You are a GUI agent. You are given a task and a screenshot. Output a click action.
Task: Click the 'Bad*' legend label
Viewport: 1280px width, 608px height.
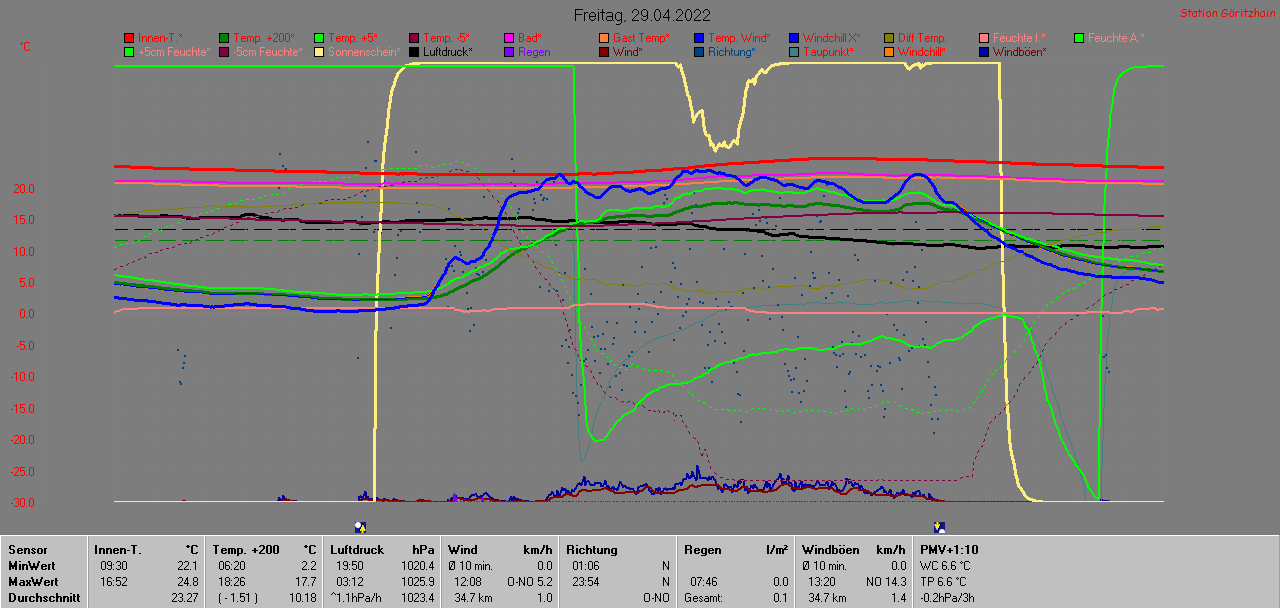(x=530, y=38)
